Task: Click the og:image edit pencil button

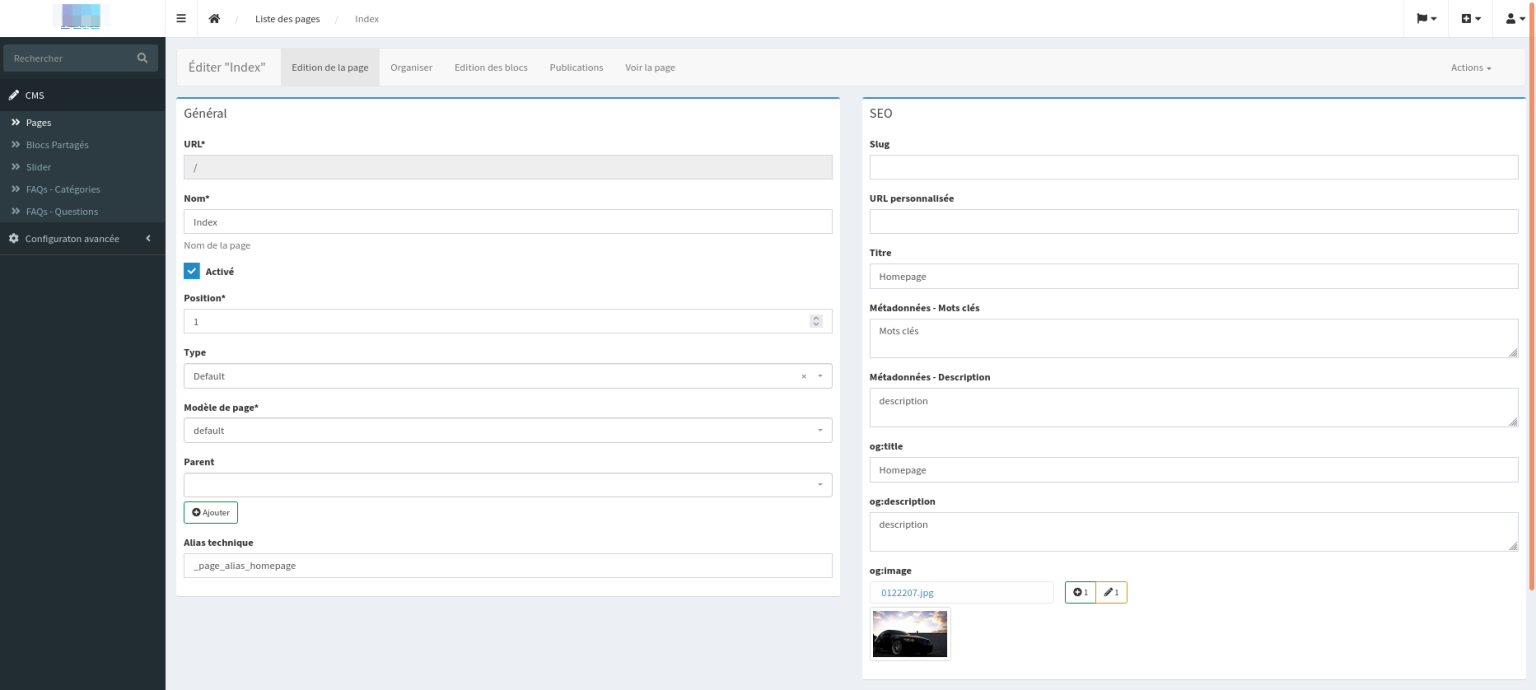Action: tap(1111, 593)
